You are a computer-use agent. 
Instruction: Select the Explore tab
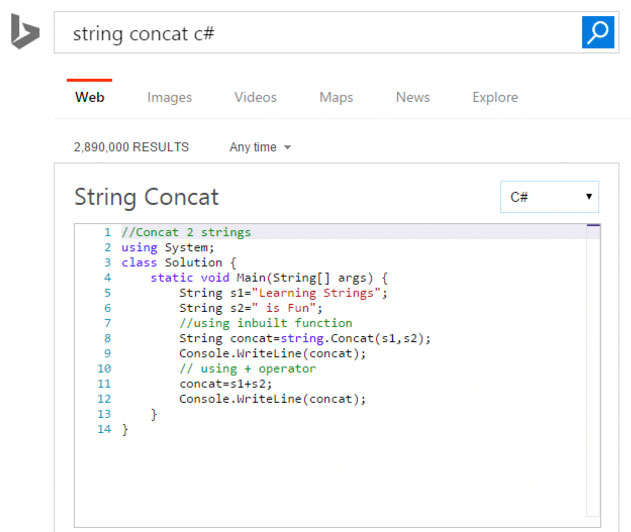click(495, 97)
